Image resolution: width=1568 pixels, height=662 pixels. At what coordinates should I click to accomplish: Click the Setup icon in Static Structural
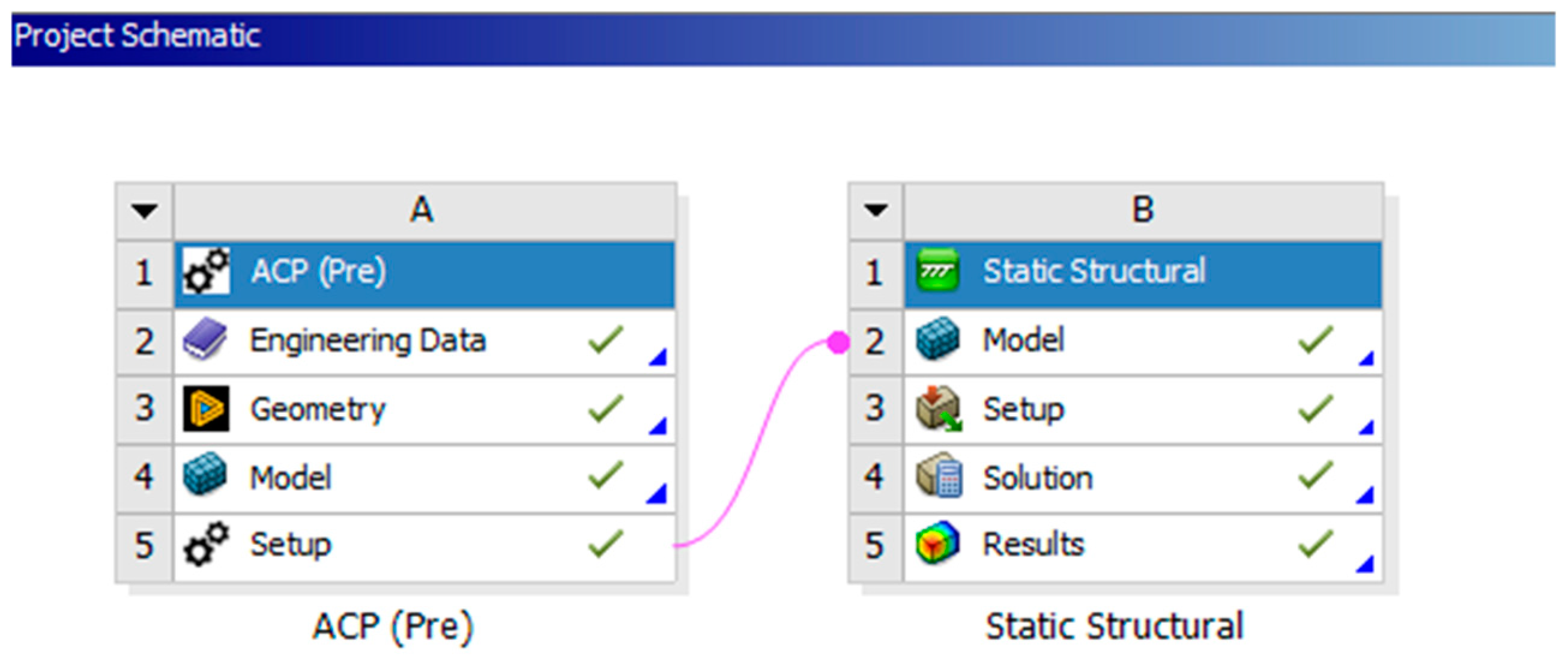[938, 408]
